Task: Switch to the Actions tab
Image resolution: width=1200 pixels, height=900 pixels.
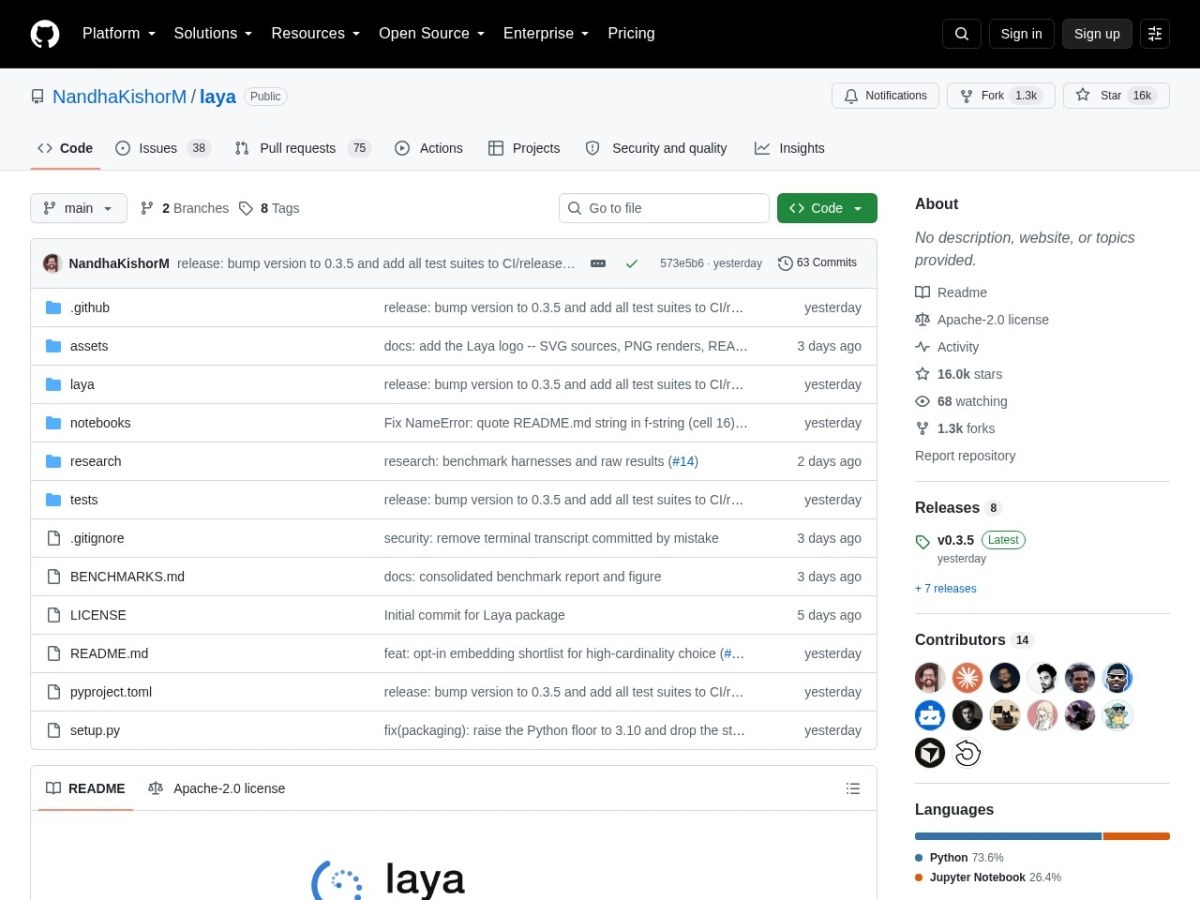Action: [x=429, y=148]
